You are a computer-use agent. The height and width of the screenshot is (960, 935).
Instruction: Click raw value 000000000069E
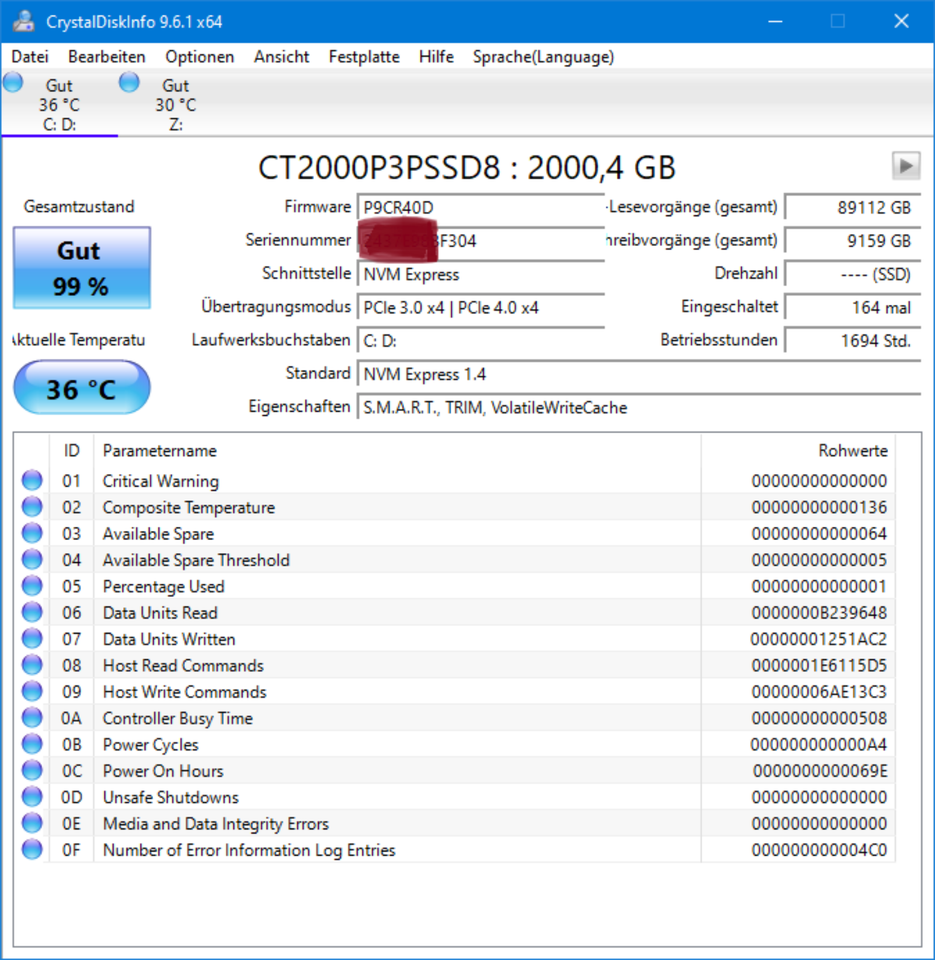click(x=820, y=771)
